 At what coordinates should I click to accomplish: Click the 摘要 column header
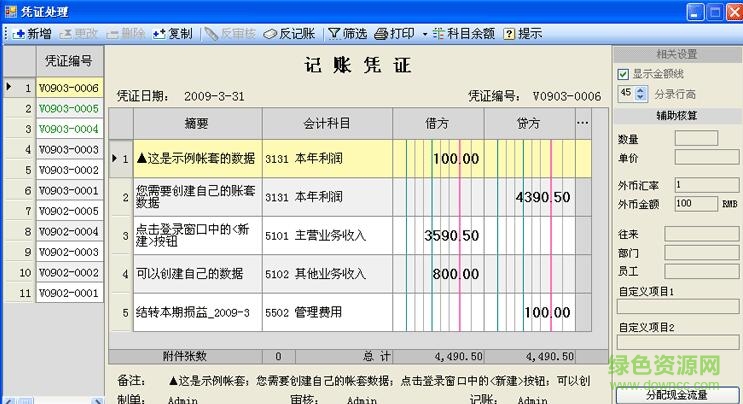198,124
